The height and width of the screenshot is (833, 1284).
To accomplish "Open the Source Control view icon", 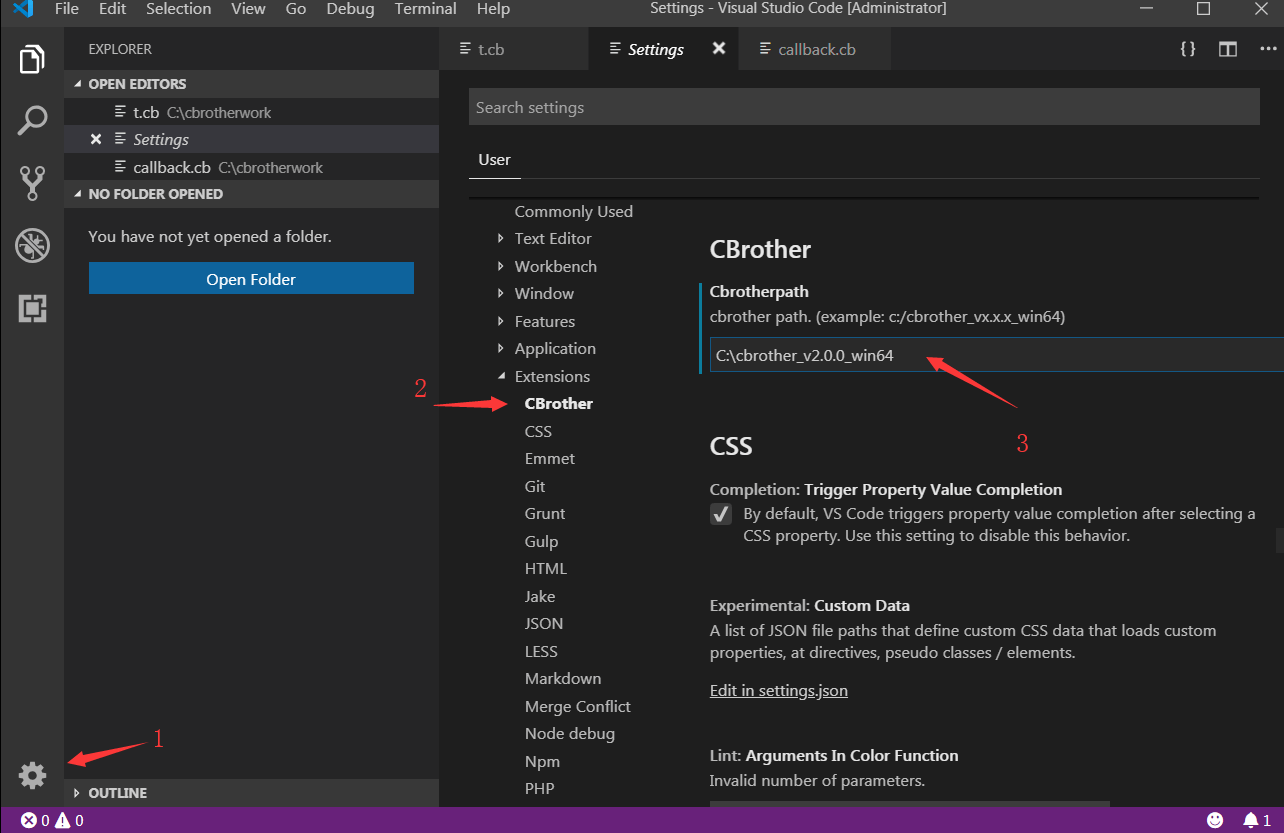I will point(32,183).
